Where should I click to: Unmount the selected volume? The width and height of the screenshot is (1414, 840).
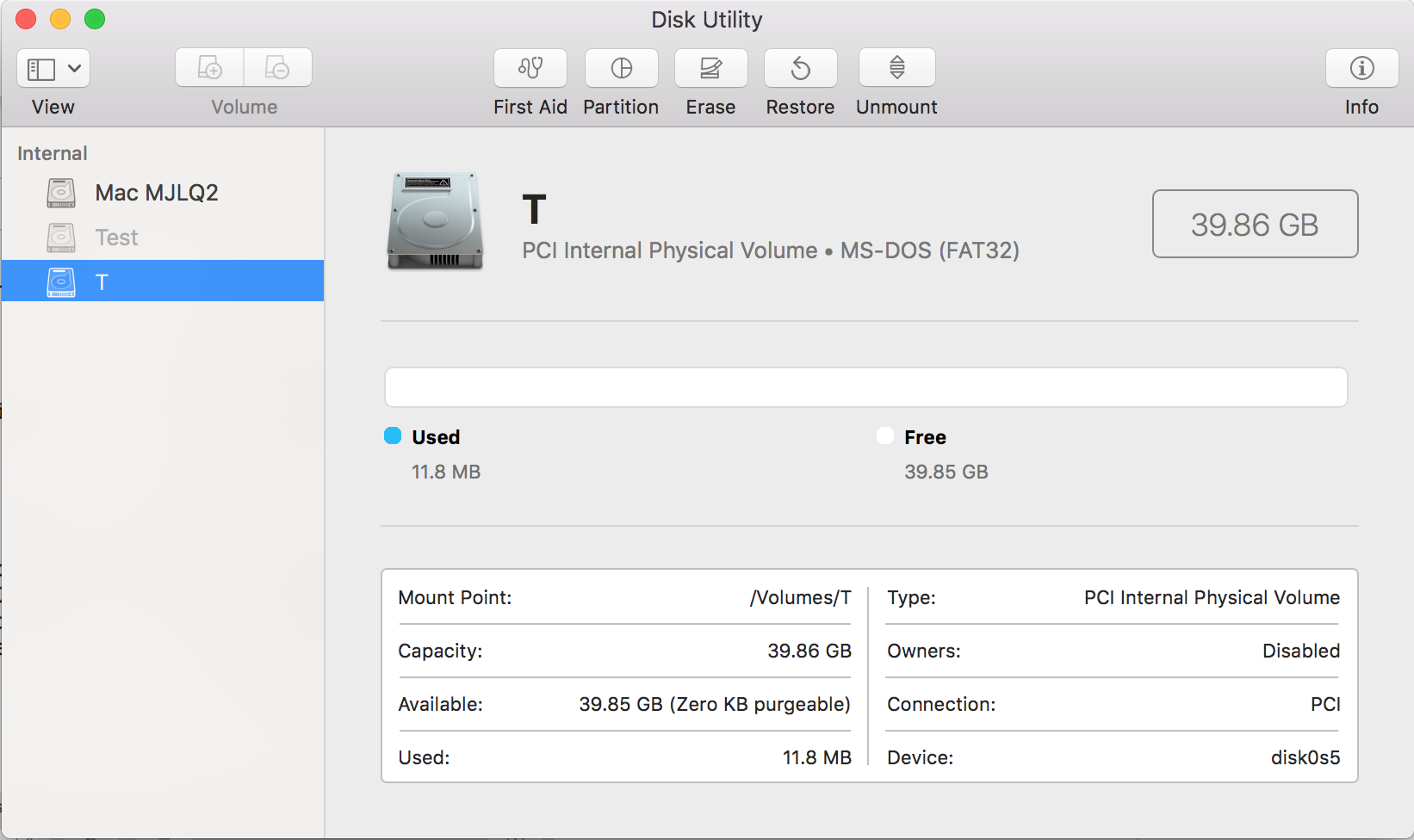(897, 68)
